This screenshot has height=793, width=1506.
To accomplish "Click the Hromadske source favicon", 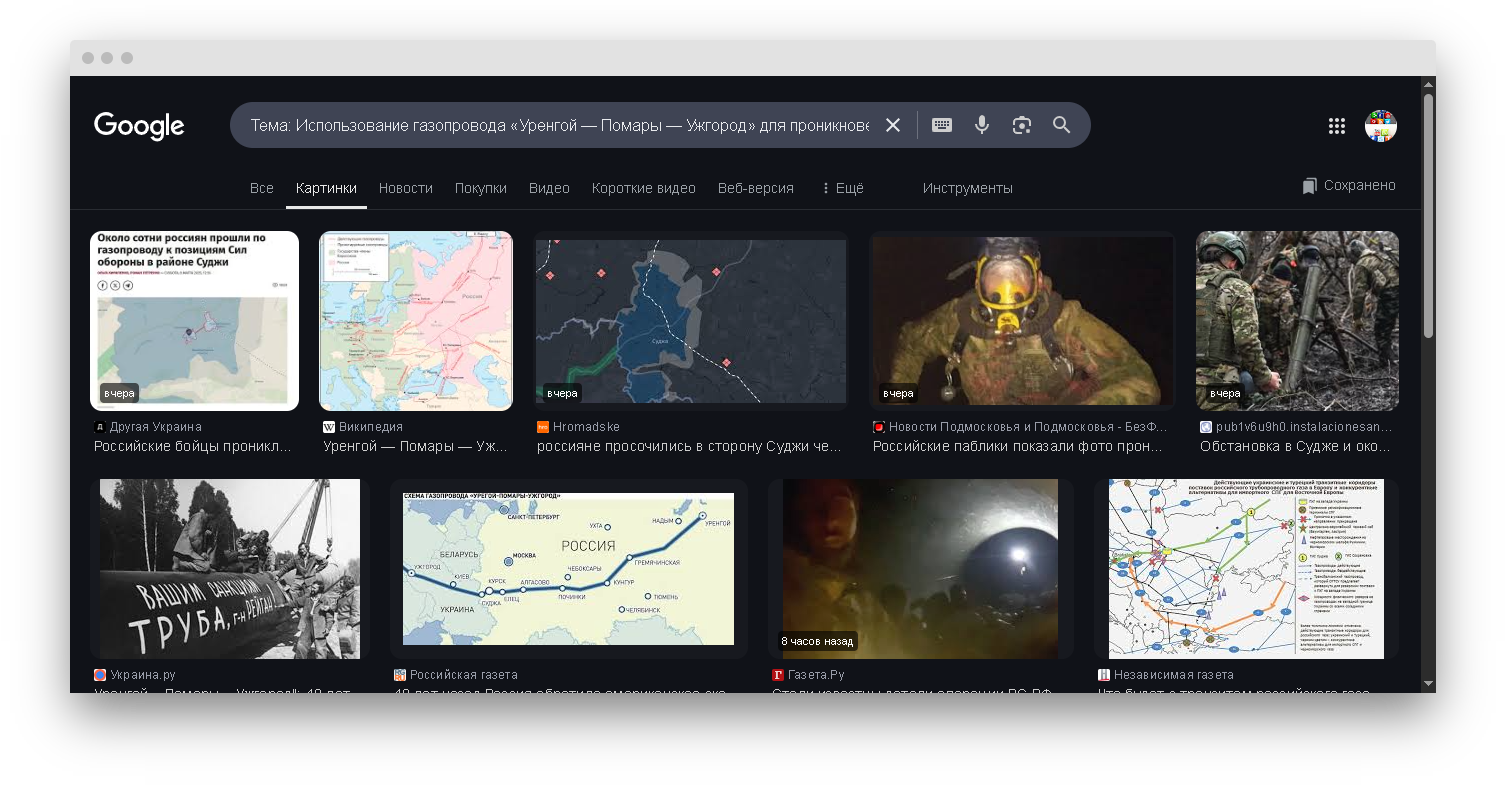I will click(x=543, y=427).
